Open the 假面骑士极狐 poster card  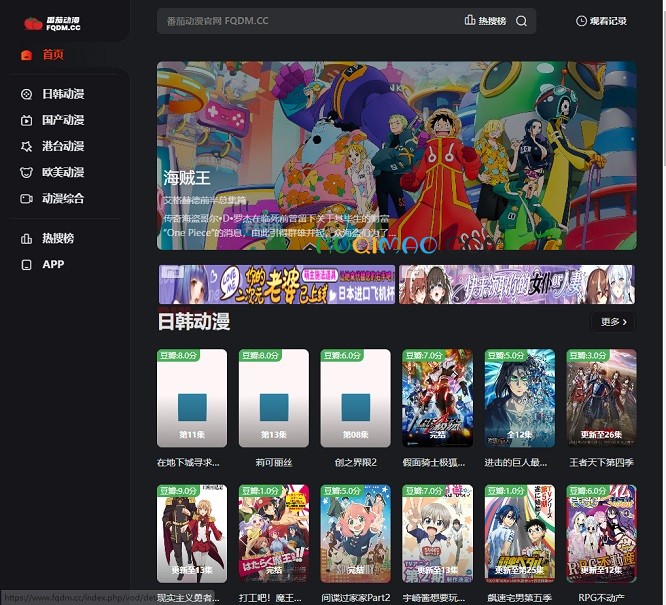pyautogui.click(x=437, y=398)
